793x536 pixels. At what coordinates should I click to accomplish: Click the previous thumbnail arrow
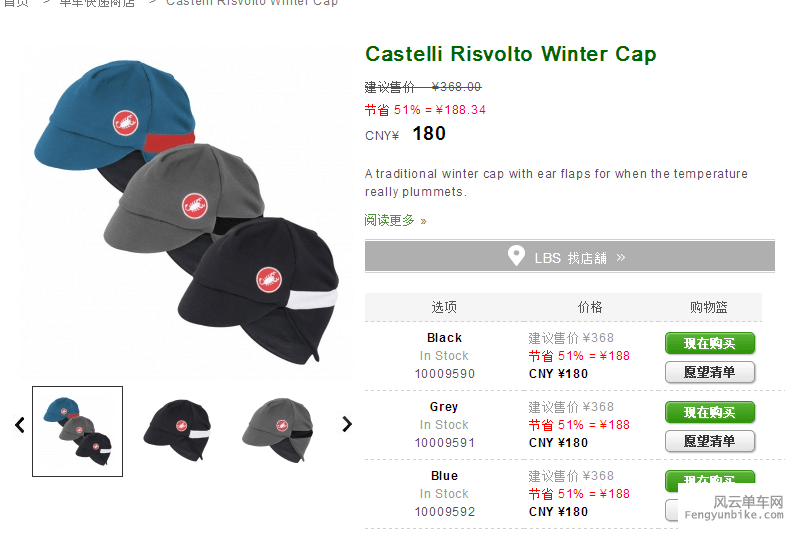(20, 425)
